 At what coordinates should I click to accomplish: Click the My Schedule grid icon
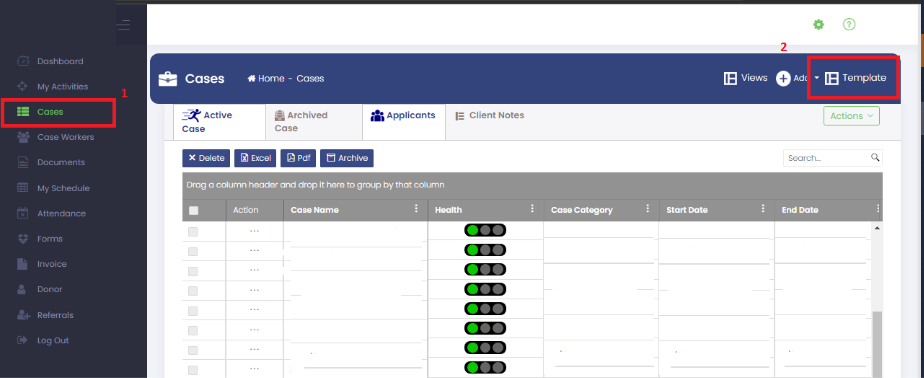pyautogui.click(x=23, y=188)
